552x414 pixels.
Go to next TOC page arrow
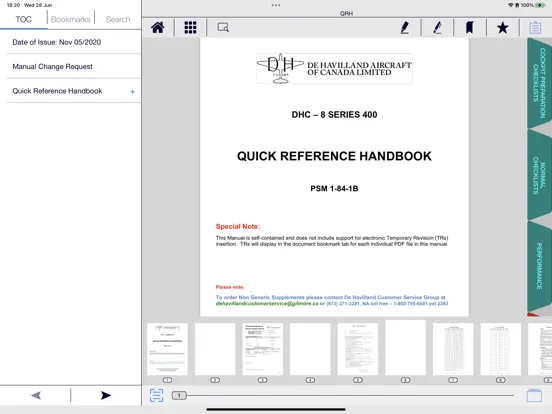click(x=106, y=395)
